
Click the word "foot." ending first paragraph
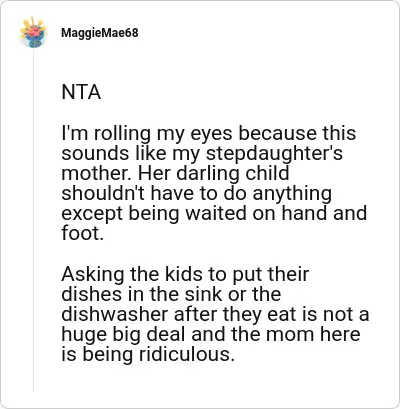click(x=82, y=233)
